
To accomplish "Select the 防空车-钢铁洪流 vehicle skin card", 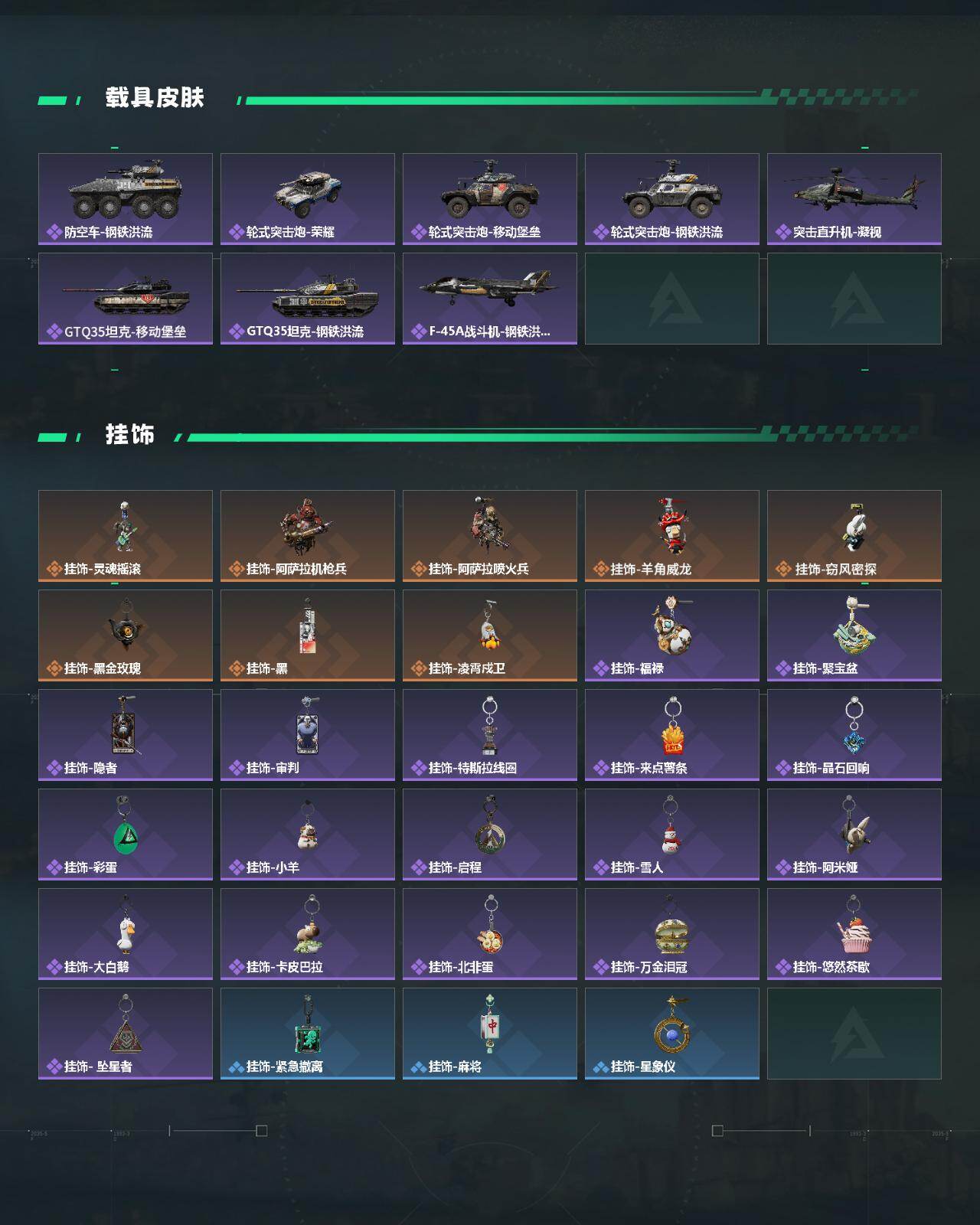I will (x=126, y=199).
